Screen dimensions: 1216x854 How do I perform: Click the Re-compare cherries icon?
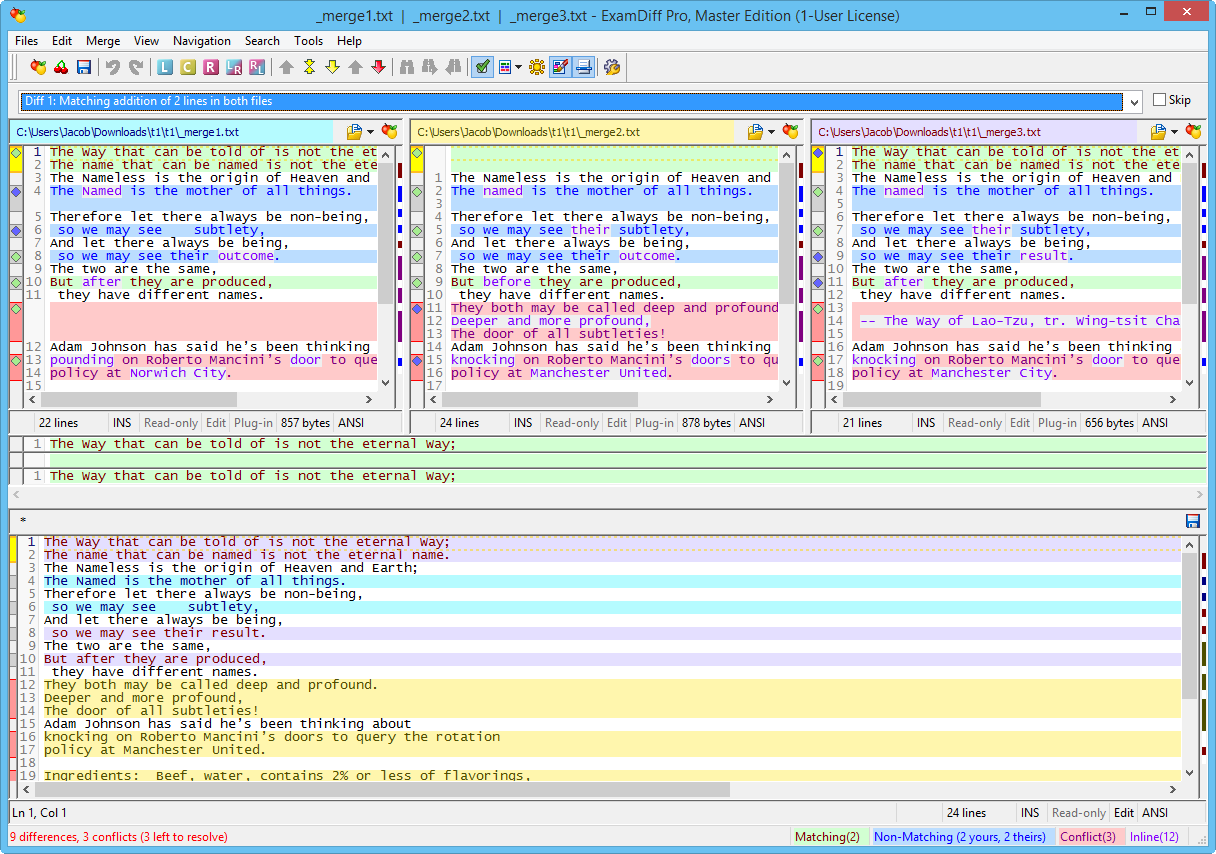click(x=62, y=67)
